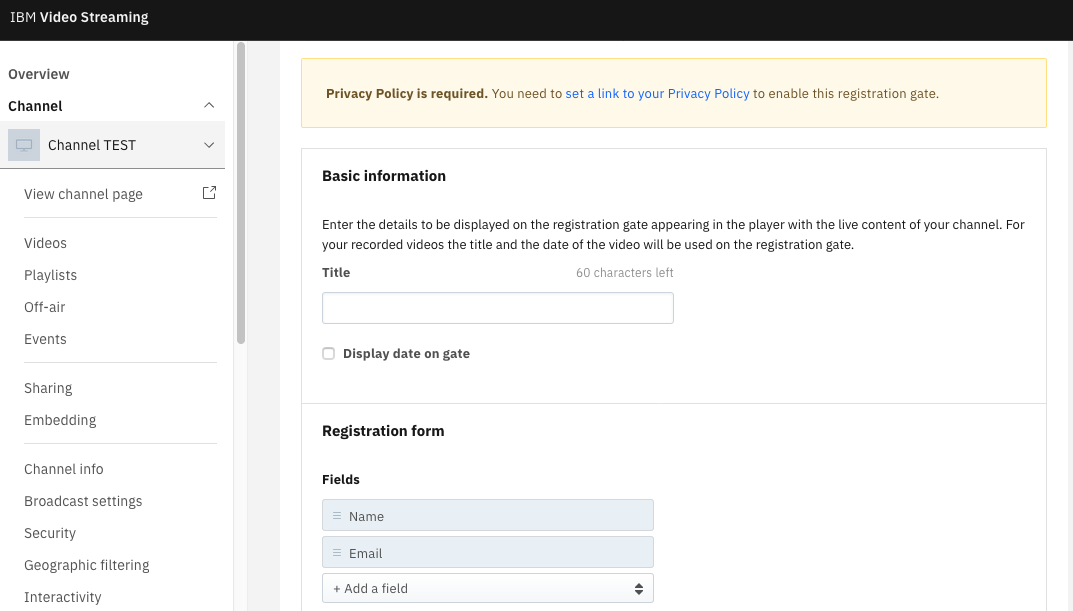
Task: Follow set a link to Privacy Policy
Action: click(657, 94)
